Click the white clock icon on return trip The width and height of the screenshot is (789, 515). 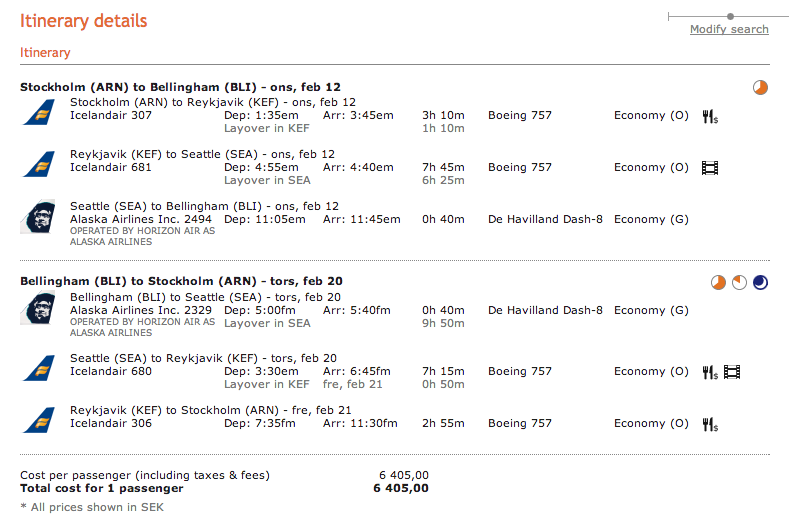[x=740, y=283]
